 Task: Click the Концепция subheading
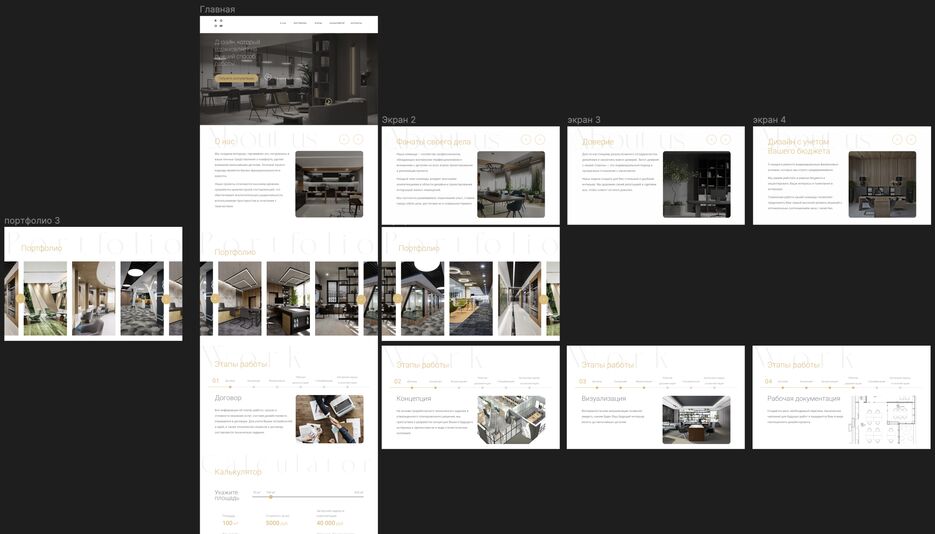pos(414,398)
